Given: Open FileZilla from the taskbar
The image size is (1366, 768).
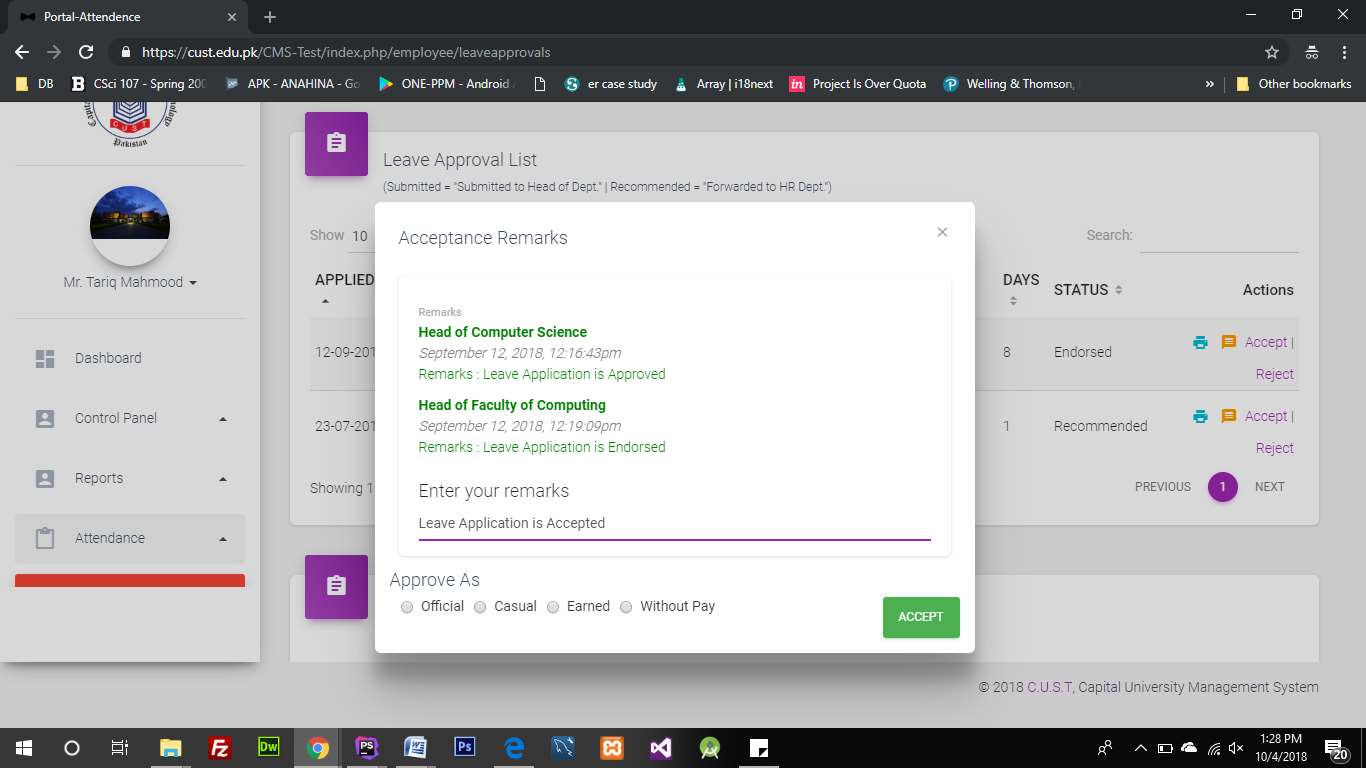Looking at the screenshot, I should point(220,747).
